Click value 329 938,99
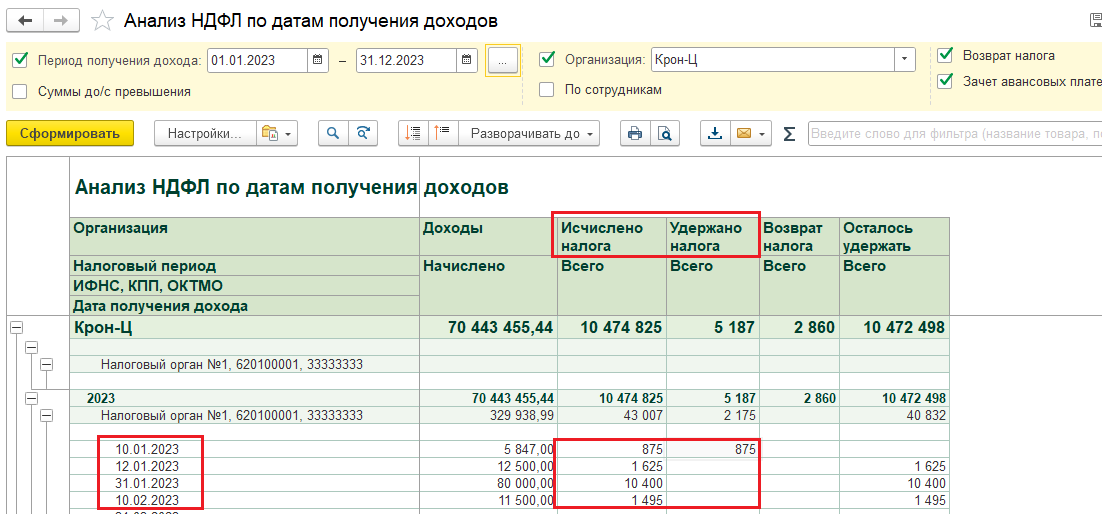1102x514 pixels. coord(520,416)
